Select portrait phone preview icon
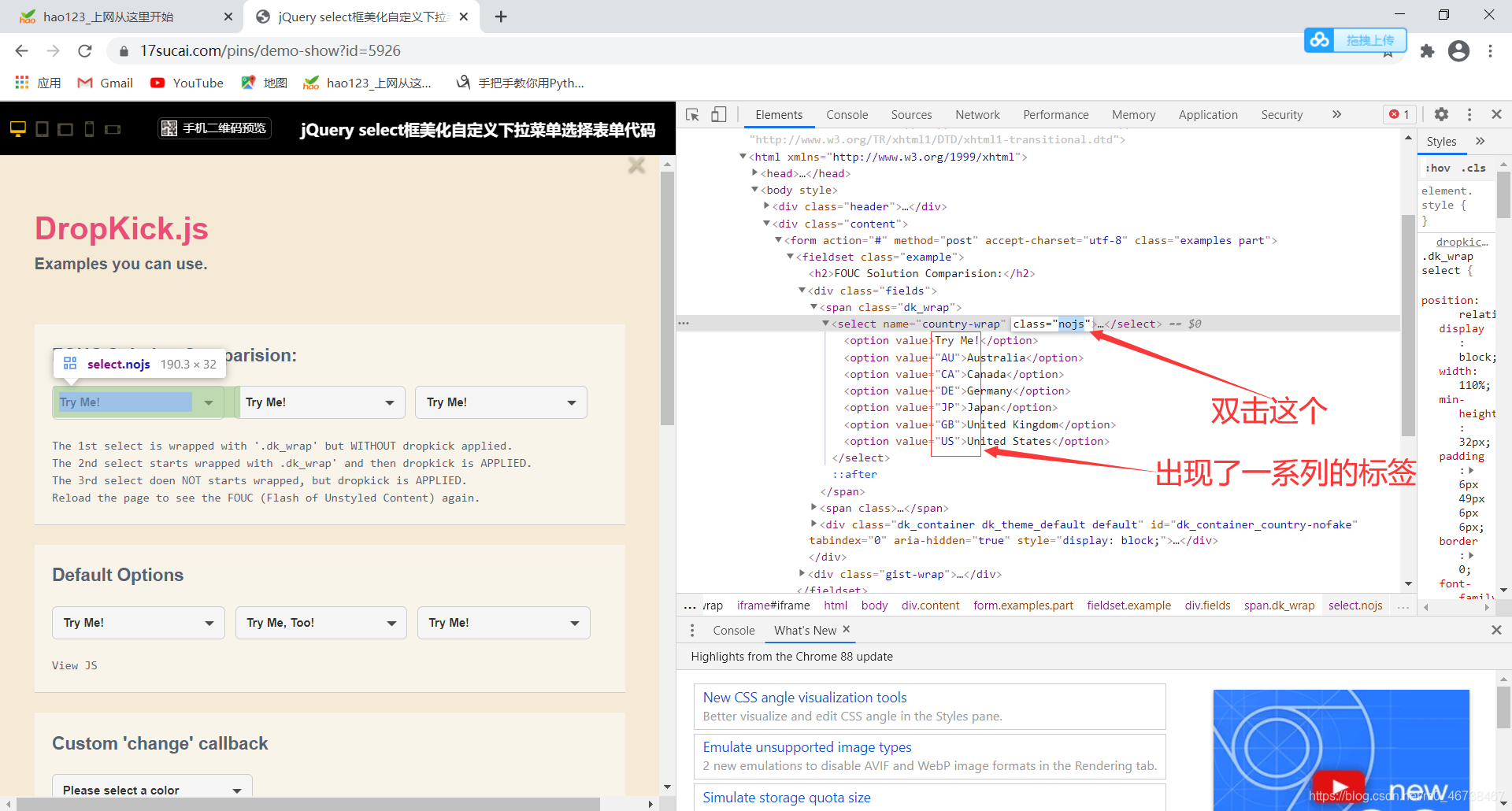The height and width of the screenshot is (811, 1512). pos(89,128)
